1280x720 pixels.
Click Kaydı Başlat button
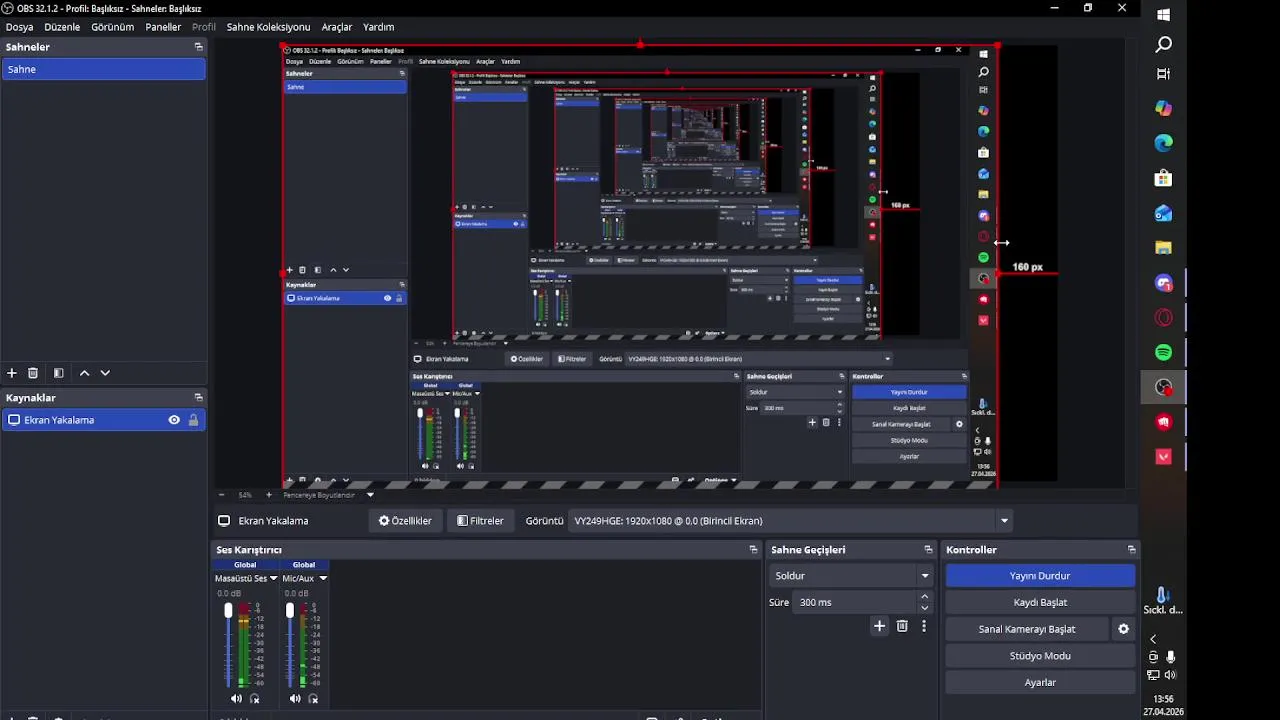pos(1040,602)
